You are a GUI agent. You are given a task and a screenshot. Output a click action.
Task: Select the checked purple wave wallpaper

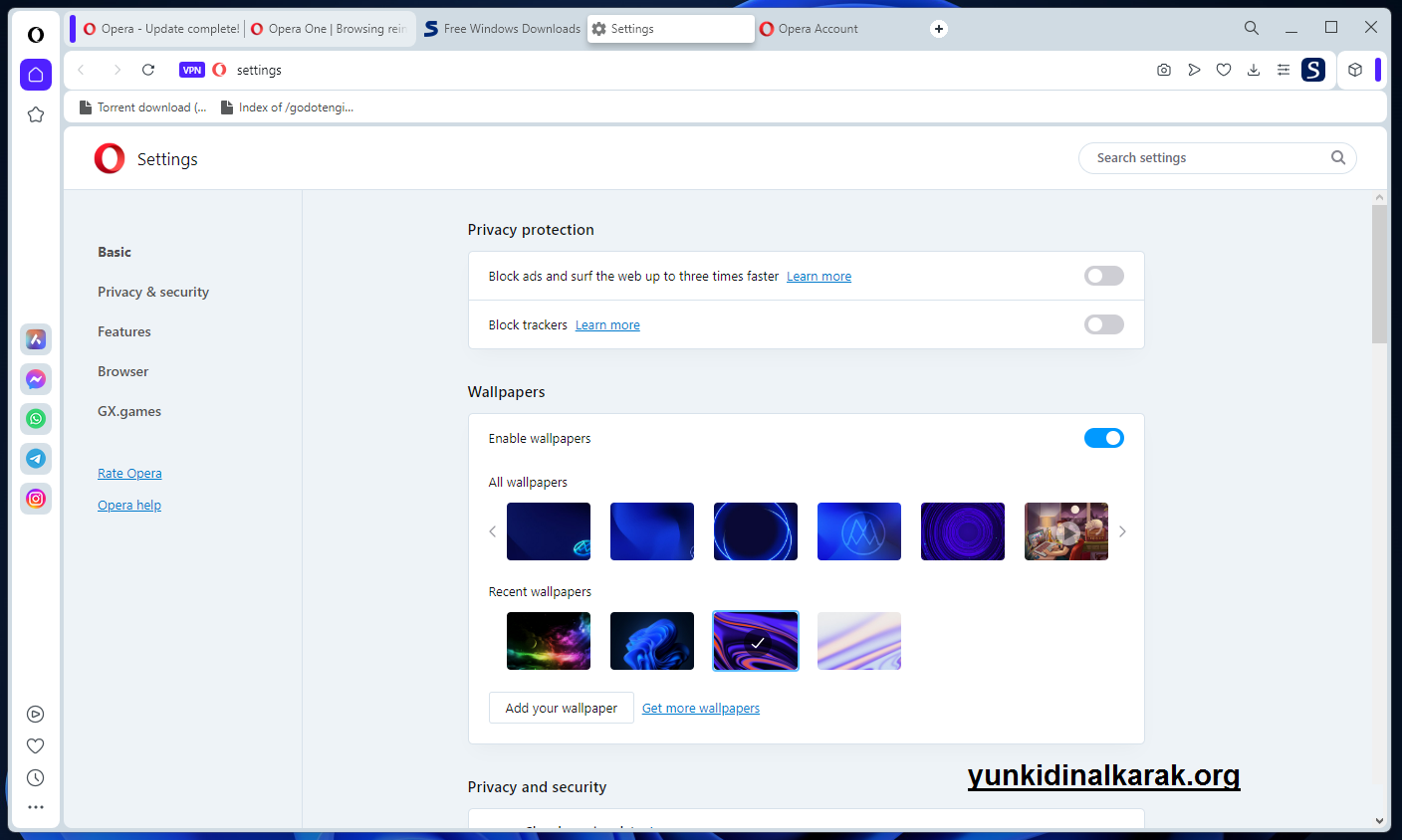756,641
